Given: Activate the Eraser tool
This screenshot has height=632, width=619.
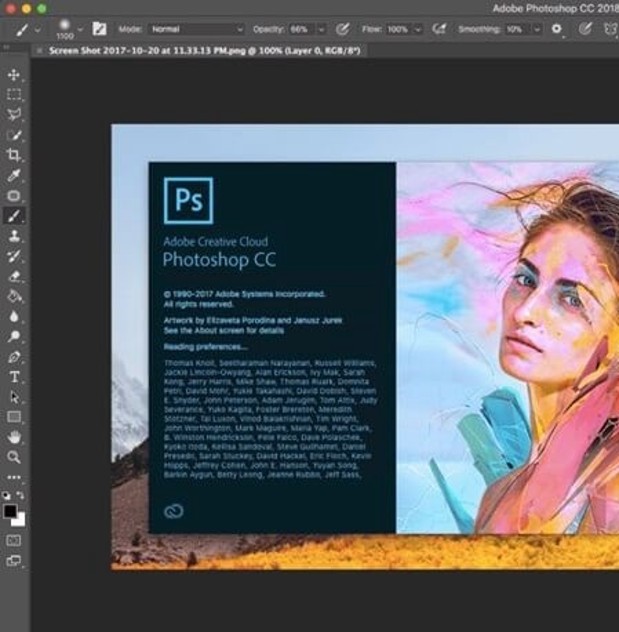Looking at the screenshot, I should [x=14, y=276].
